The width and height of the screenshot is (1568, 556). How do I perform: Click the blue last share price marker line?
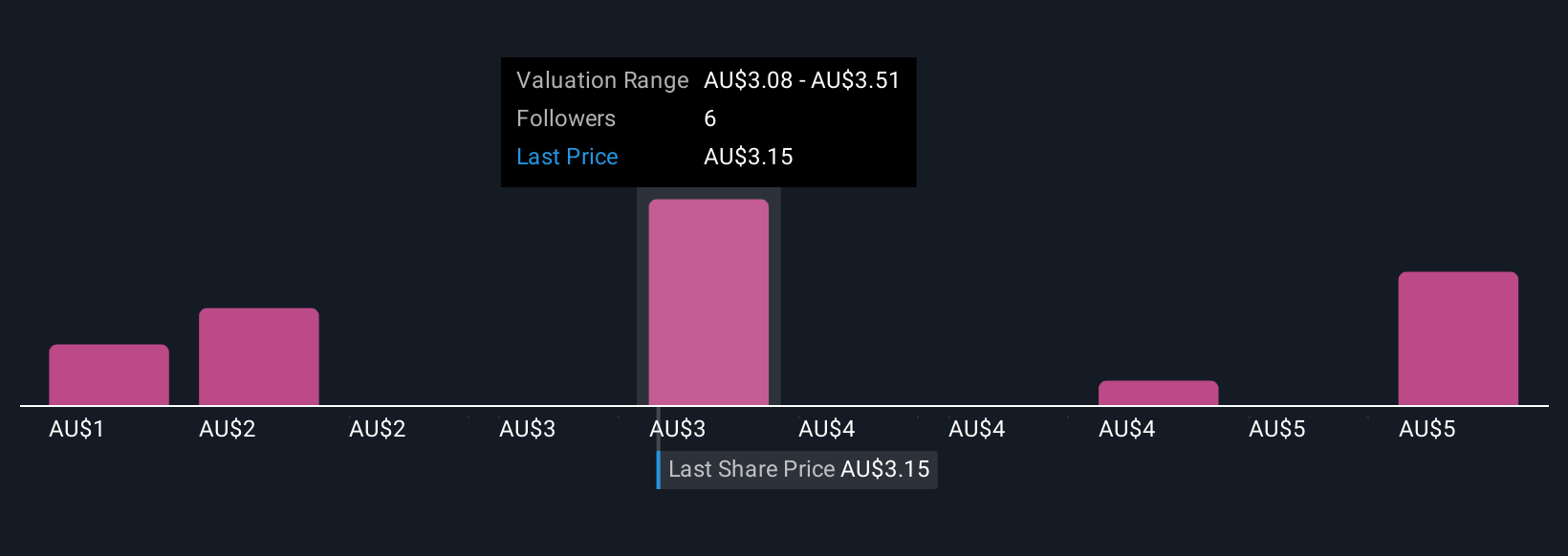[659, 469]
